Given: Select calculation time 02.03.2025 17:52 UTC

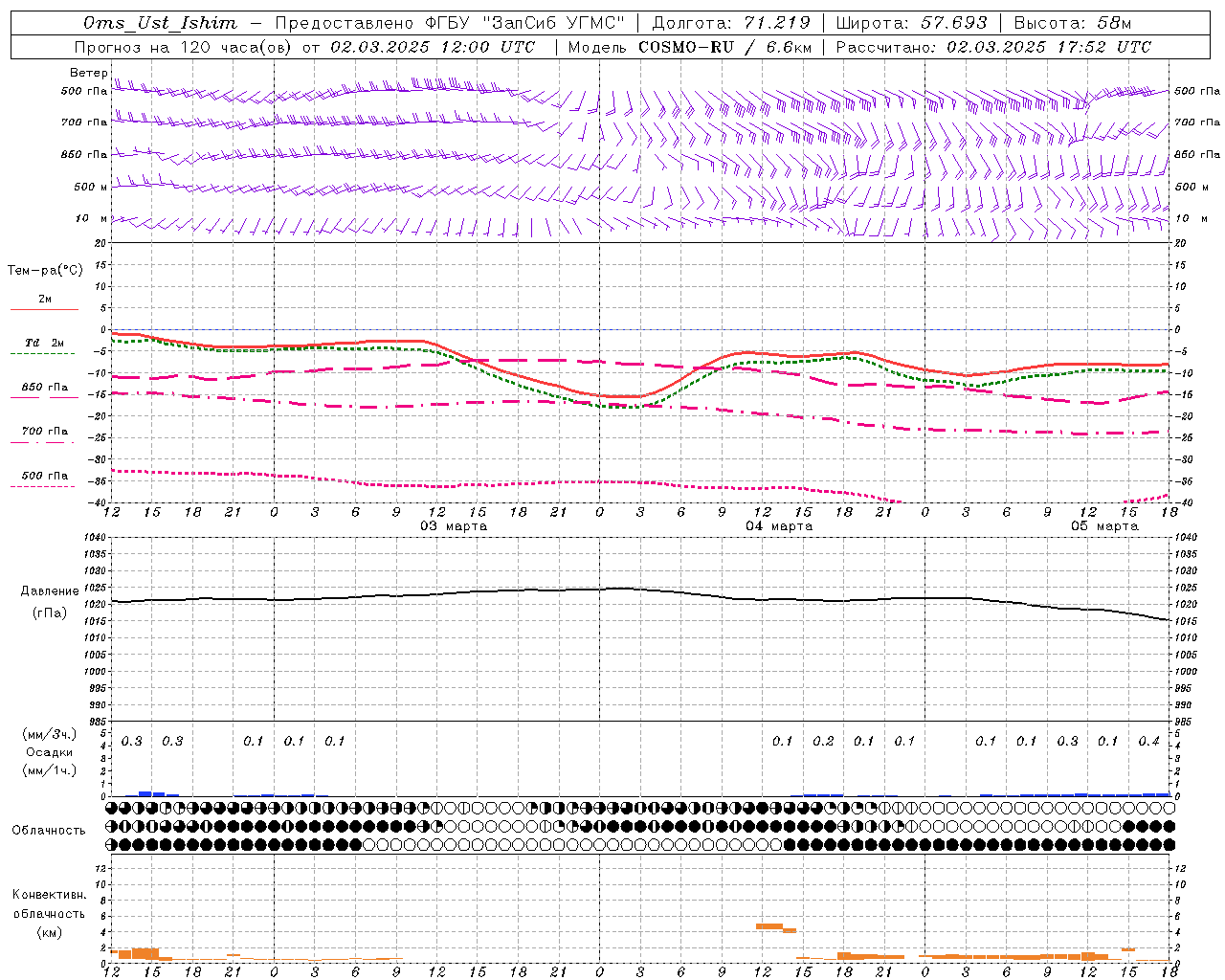Looking at the screenshot, I should (x=1049, y=47).
